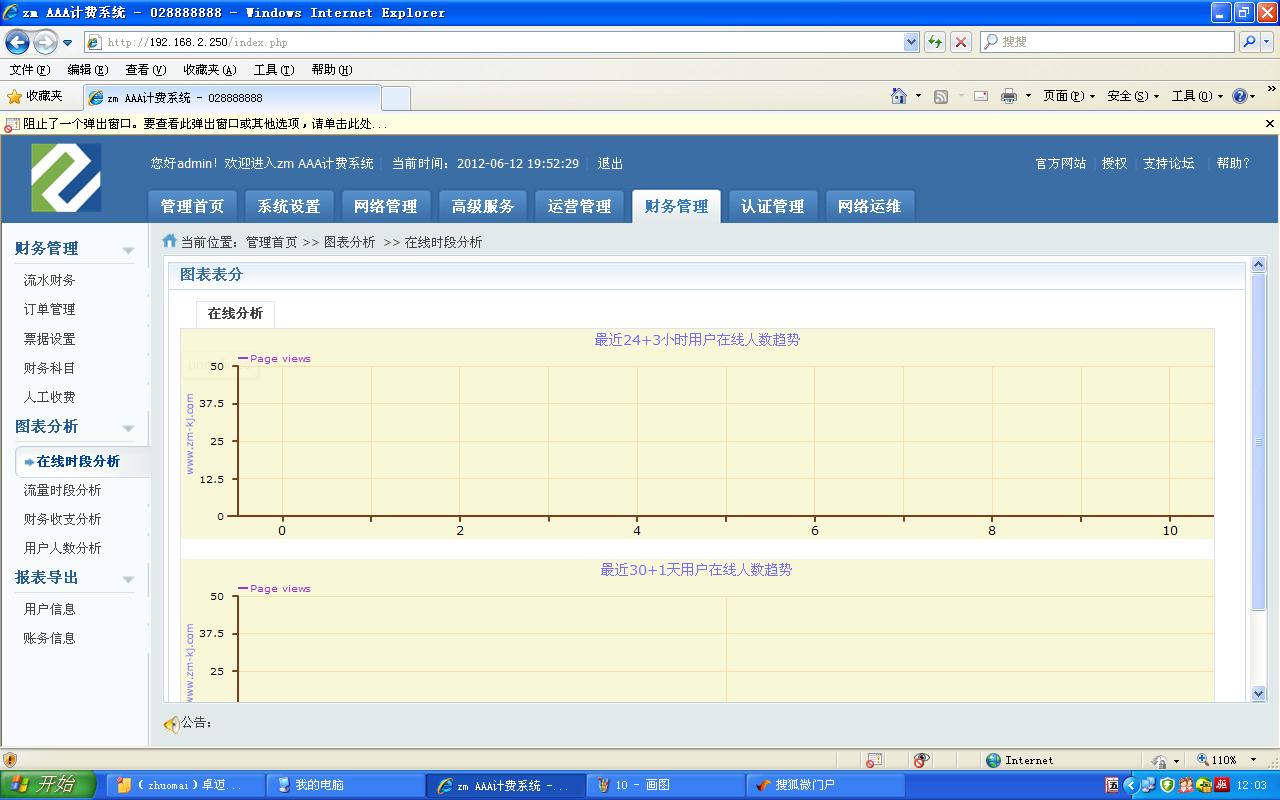Click the address bar URL field
Image resolution: width=1280 pixels, height=800 pixels.
pyautogui.click(x=500, y=42)
